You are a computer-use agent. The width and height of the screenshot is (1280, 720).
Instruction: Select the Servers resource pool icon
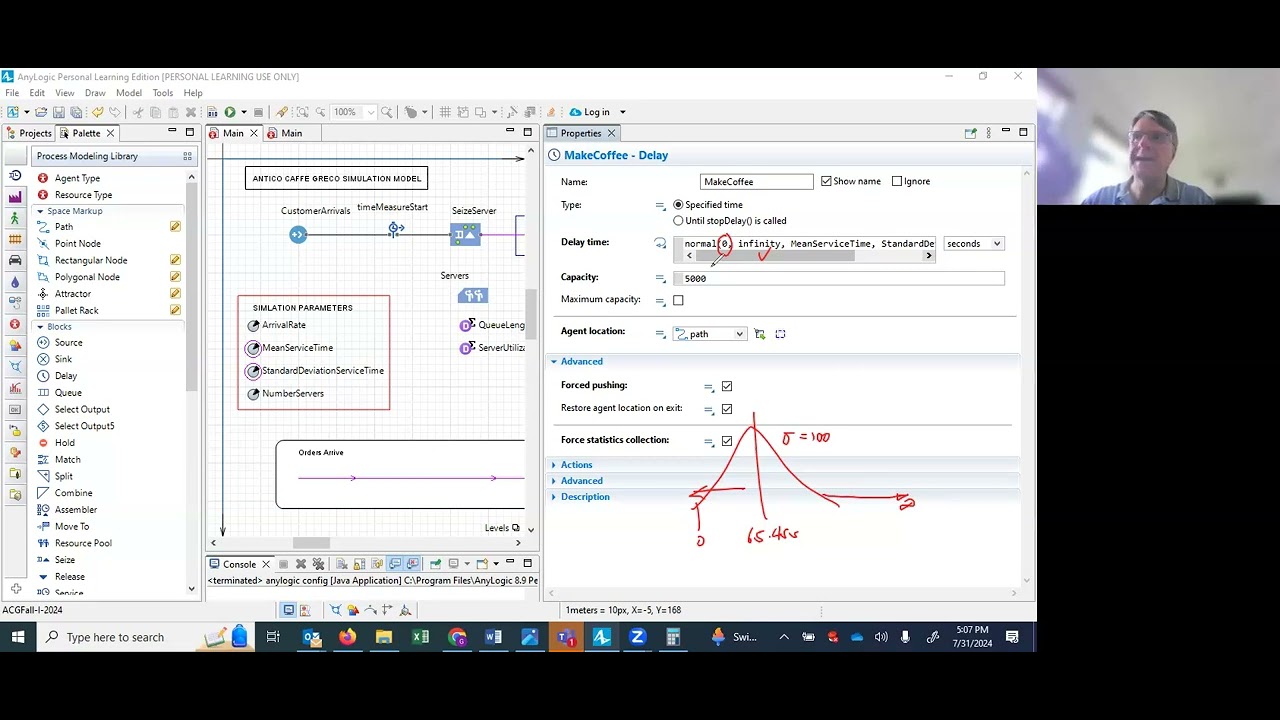click(x=473, y=296)
